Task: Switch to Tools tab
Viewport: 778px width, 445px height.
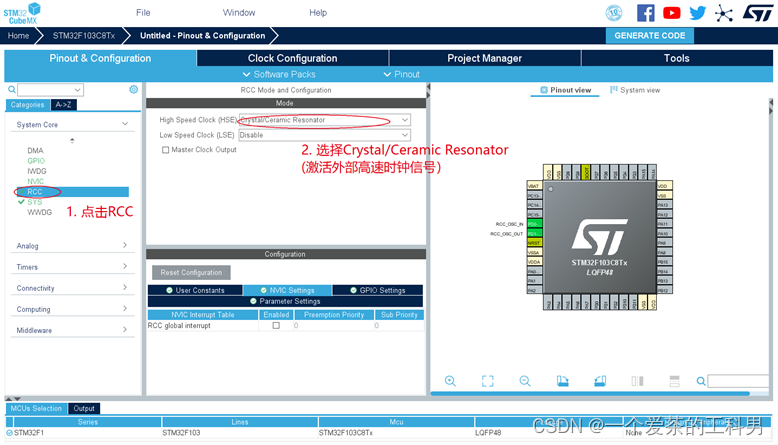Action: [x=677, y=58]
